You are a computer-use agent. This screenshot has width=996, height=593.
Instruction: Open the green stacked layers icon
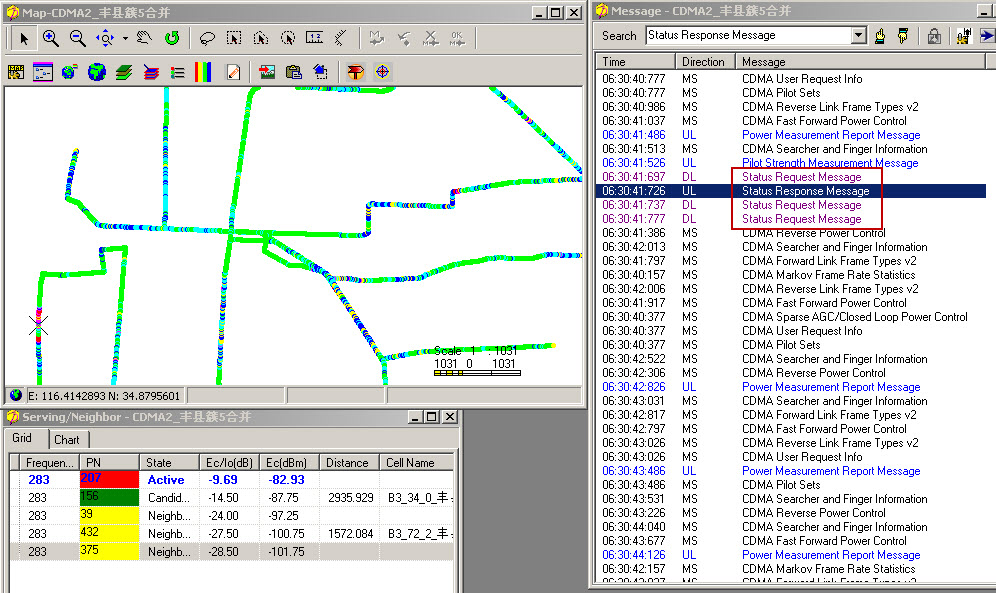pos(124,72)
